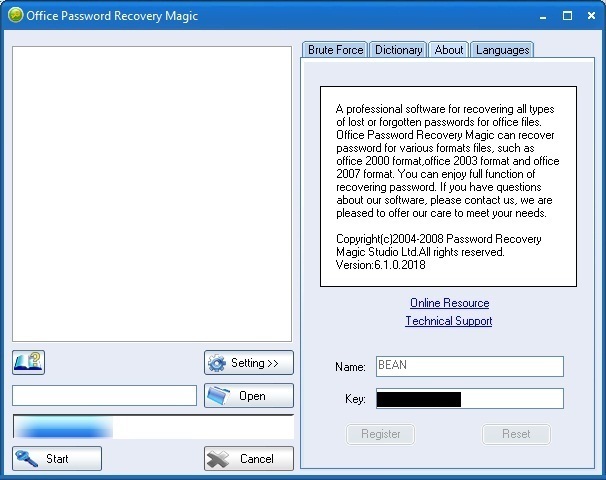
Task: Switch to the Brute Force tab
Action: click(x=335, y=50)
